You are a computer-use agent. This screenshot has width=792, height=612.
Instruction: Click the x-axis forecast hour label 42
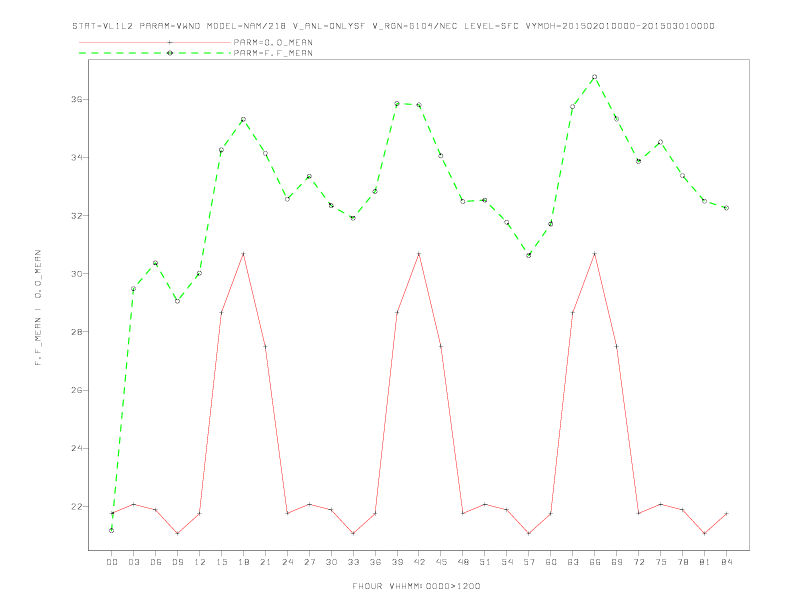tap(419, 562)
